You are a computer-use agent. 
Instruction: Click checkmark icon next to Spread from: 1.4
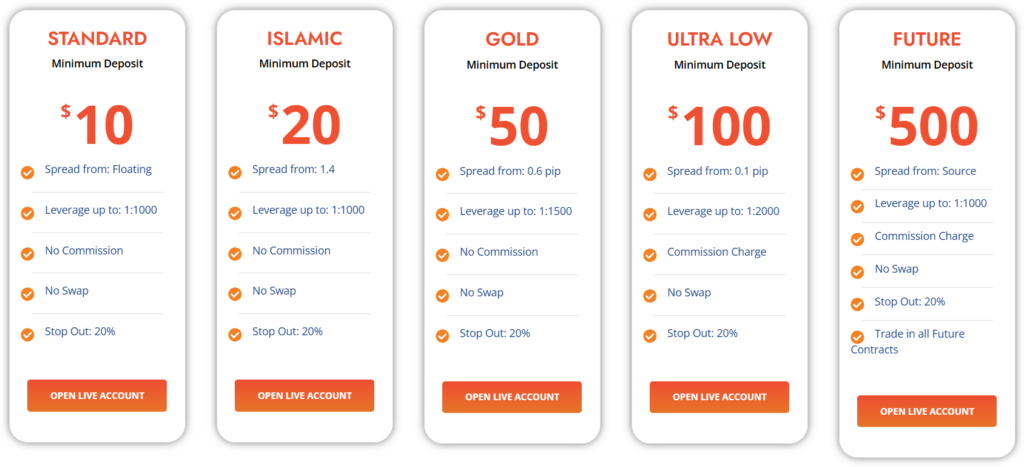pyautogui.click(x=235, y=172)
